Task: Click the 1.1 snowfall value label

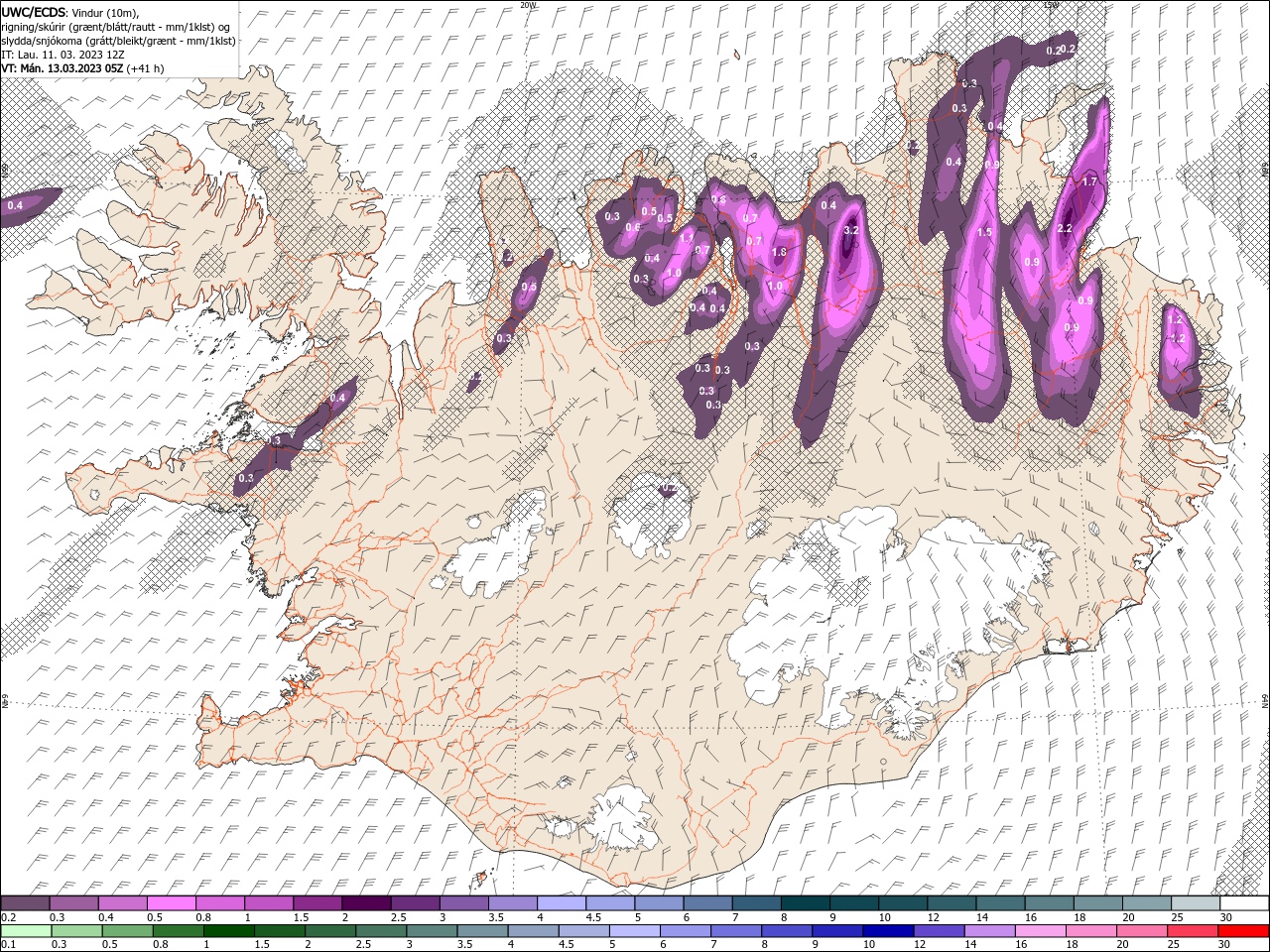Action: click(x=686, y=238)
